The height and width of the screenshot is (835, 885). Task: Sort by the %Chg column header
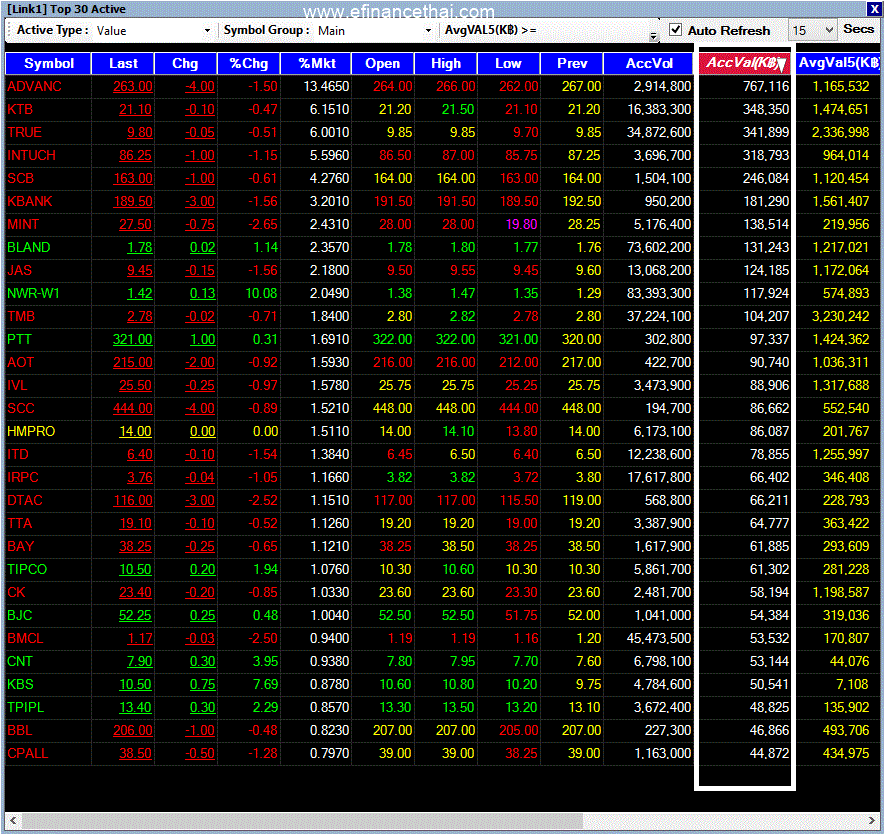[248, 63]
